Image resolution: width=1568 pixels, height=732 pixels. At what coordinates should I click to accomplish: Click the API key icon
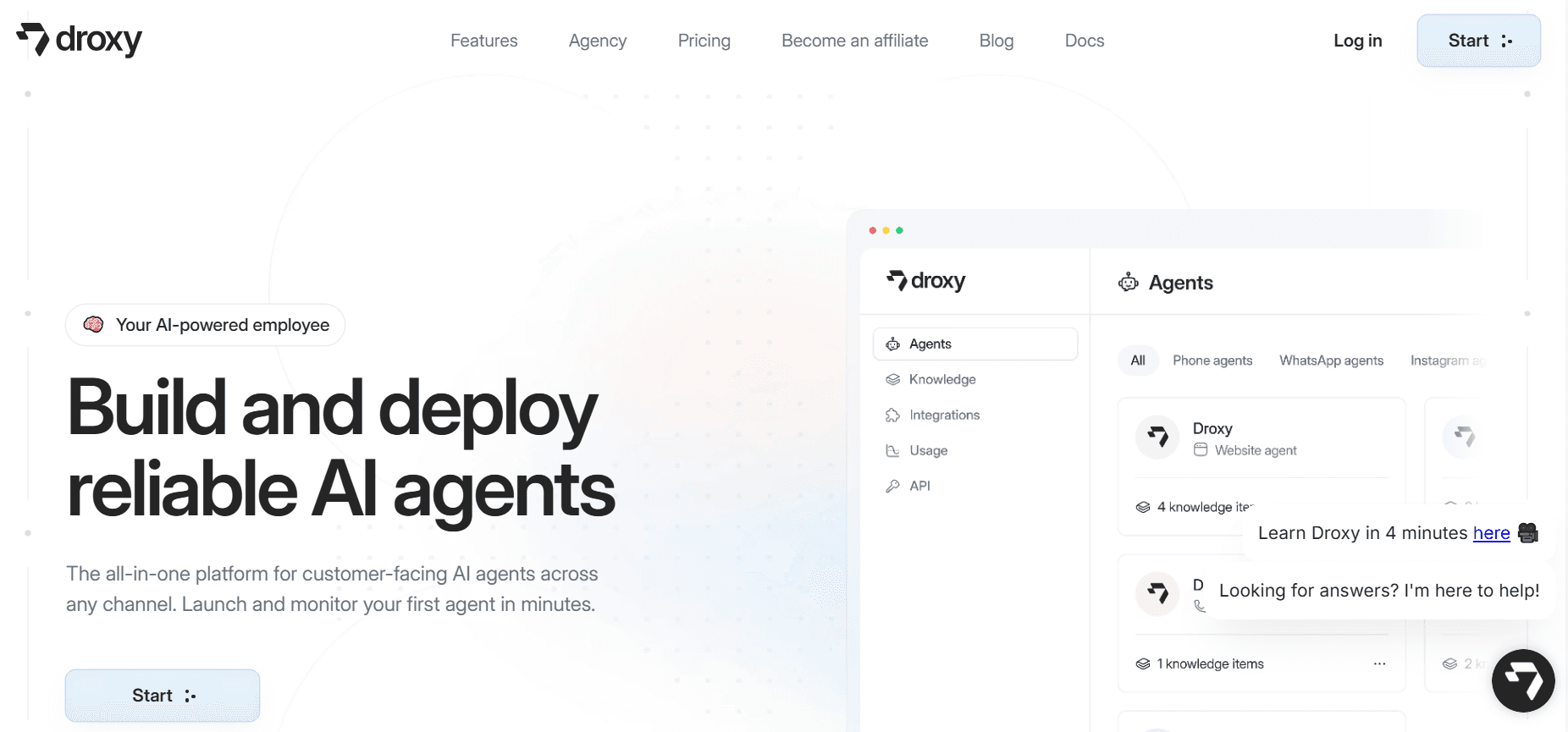point(892,486)
